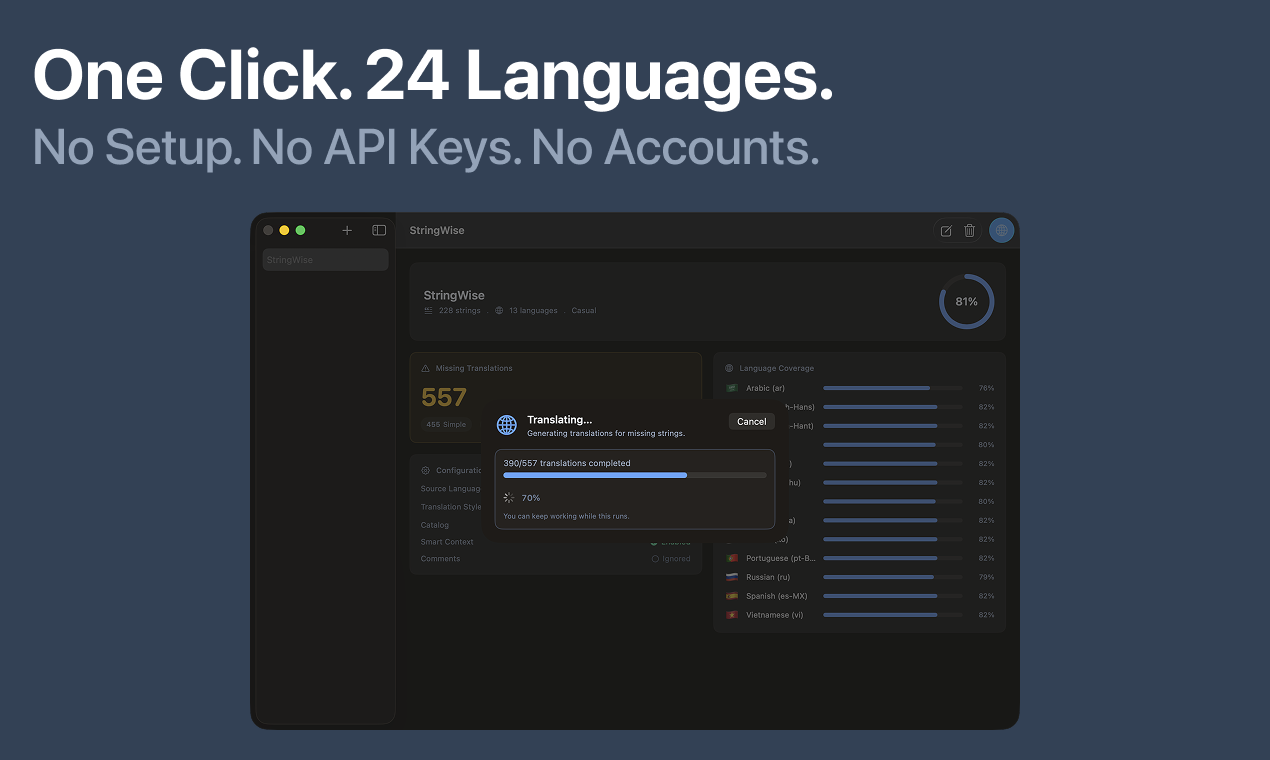Click '390/557 translations completed' text
Viewport: 1270px width, 760px height.
pyautogui.click(x=567, y=463)
